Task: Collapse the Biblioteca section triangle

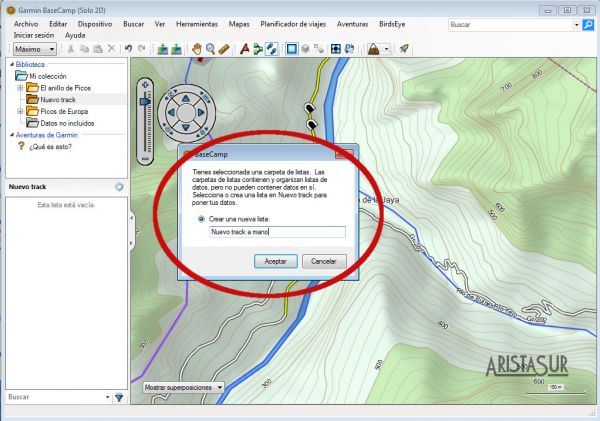Action: (x=12, y=64)
